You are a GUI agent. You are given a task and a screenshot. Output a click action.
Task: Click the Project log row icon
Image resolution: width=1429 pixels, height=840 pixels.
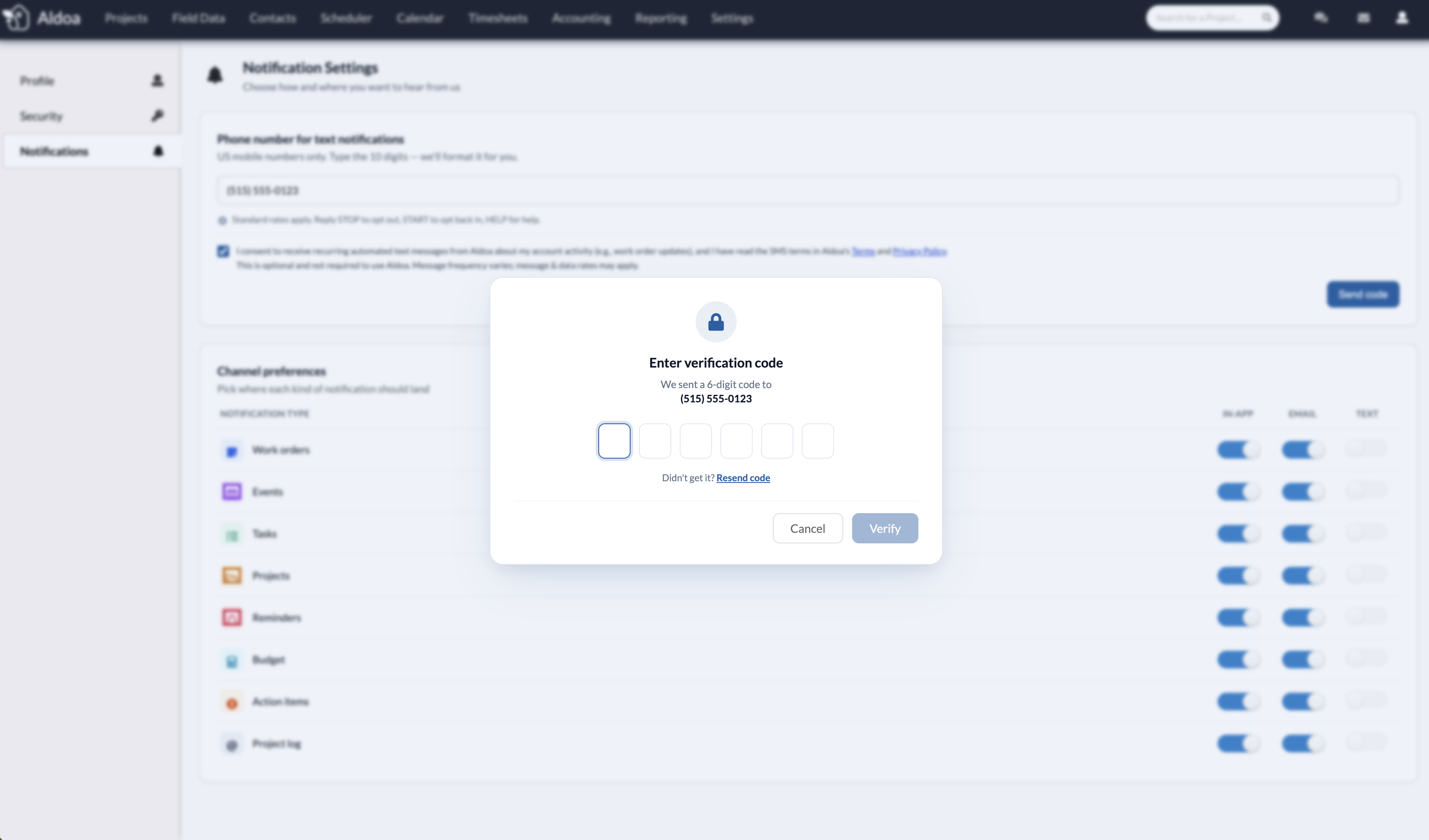pyautogui.click(x=231, y=745)
